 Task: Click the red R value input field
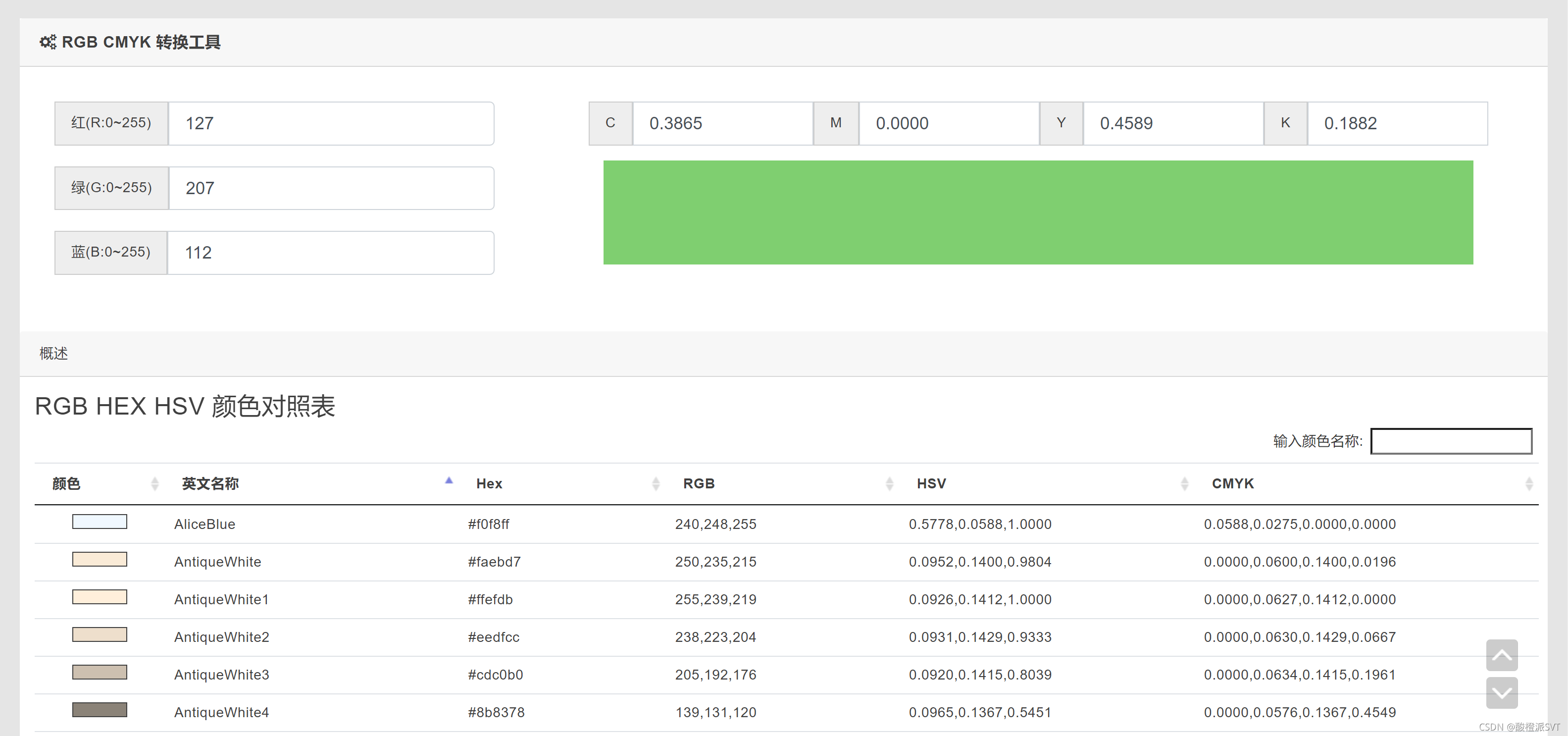[x=331, y=124]
